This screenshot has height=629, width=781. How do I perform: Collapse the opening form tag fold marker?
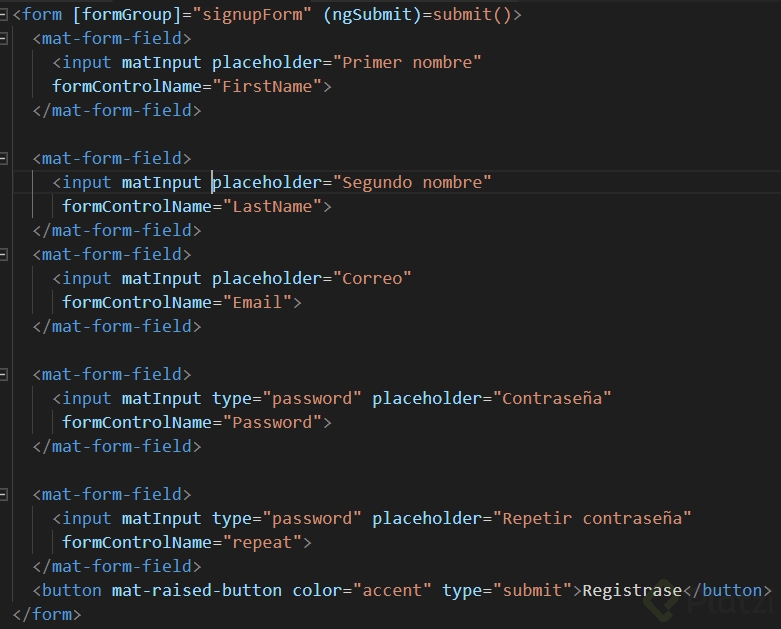[6, 15]
